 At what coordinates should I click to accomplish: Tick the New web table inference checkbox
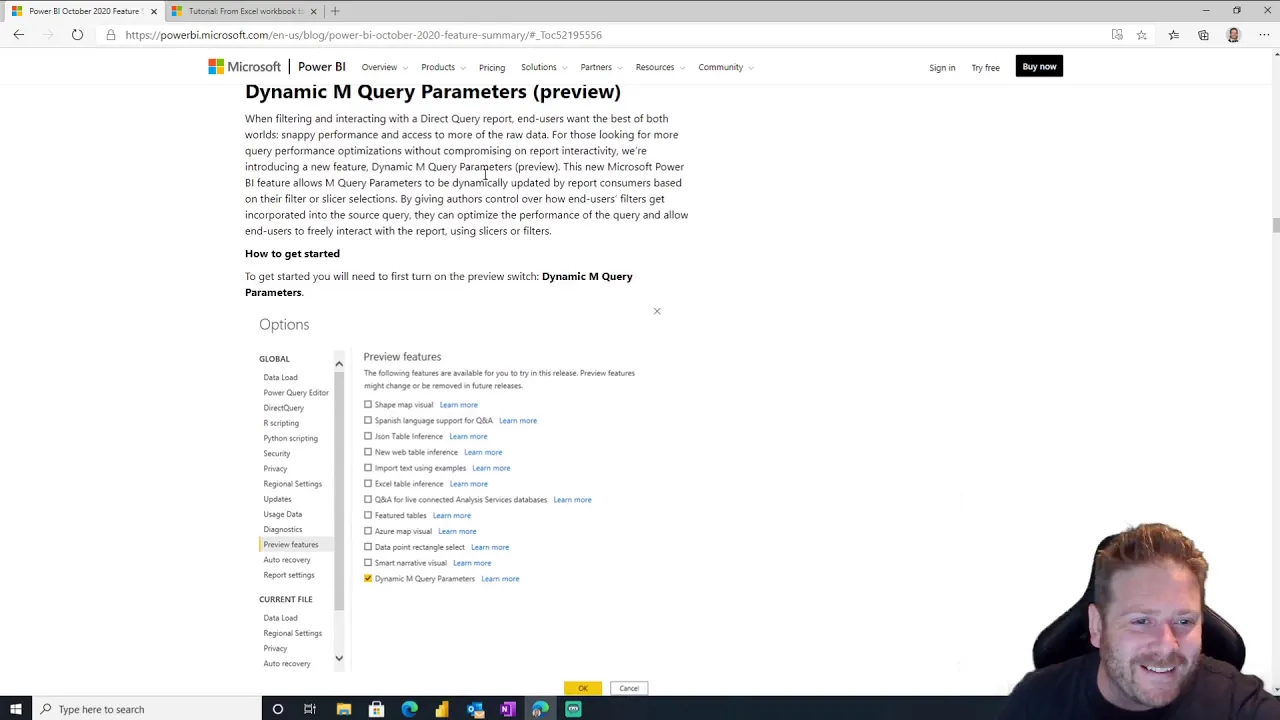pos(368,452)
